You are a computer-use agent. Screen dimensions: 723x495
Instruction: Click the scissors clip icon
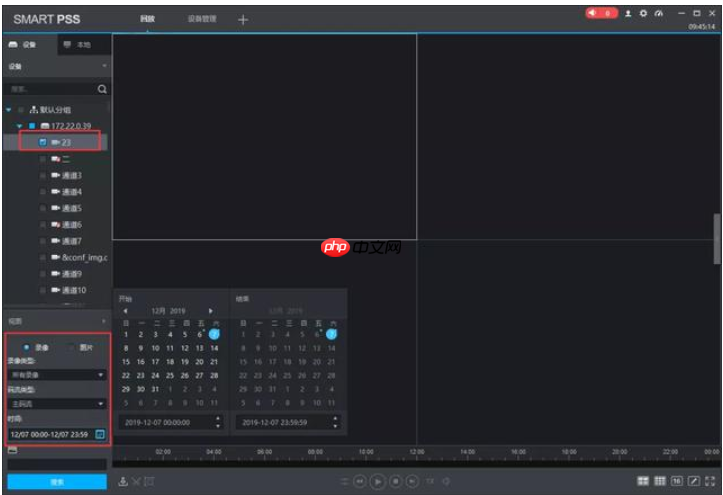tap(136, 482)
